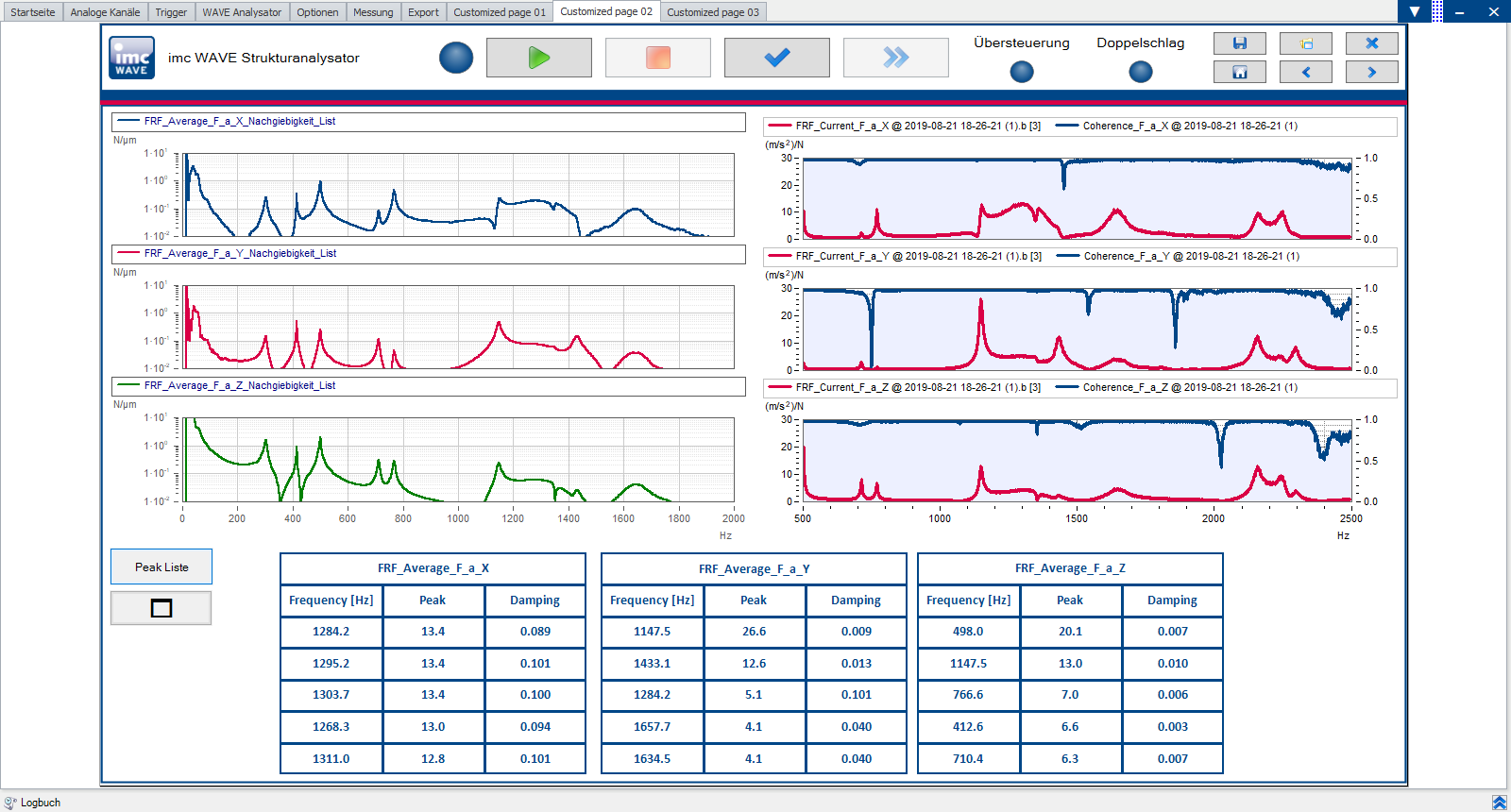Viewport: 1511px width, 812px height.
Task: Open the folder/load icon button
Action: click(1305, 43)
